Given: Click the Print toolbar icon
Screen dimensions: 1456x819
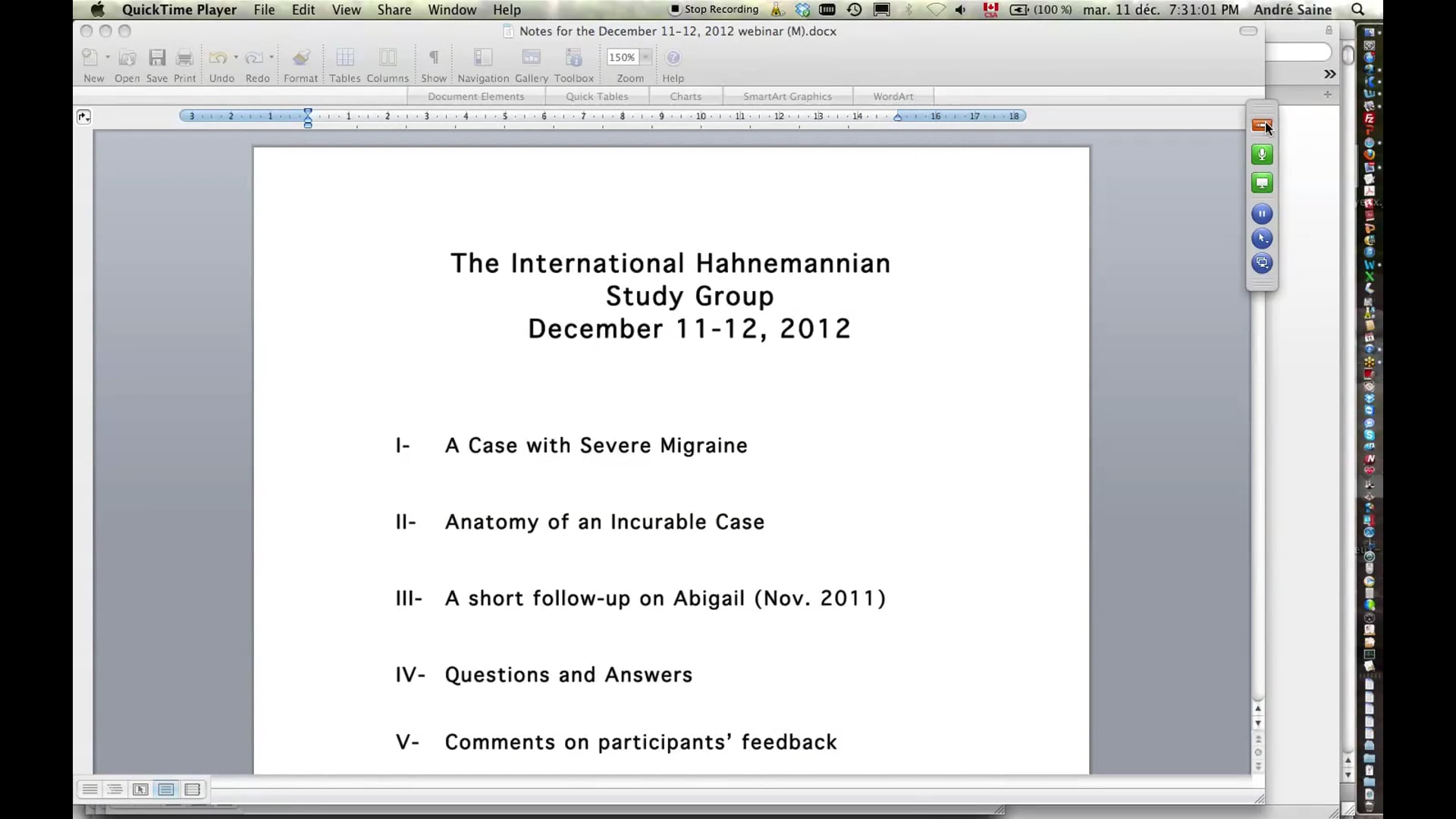Looking at the screenshot, I should pyautogui.click(x=184, y=57).
